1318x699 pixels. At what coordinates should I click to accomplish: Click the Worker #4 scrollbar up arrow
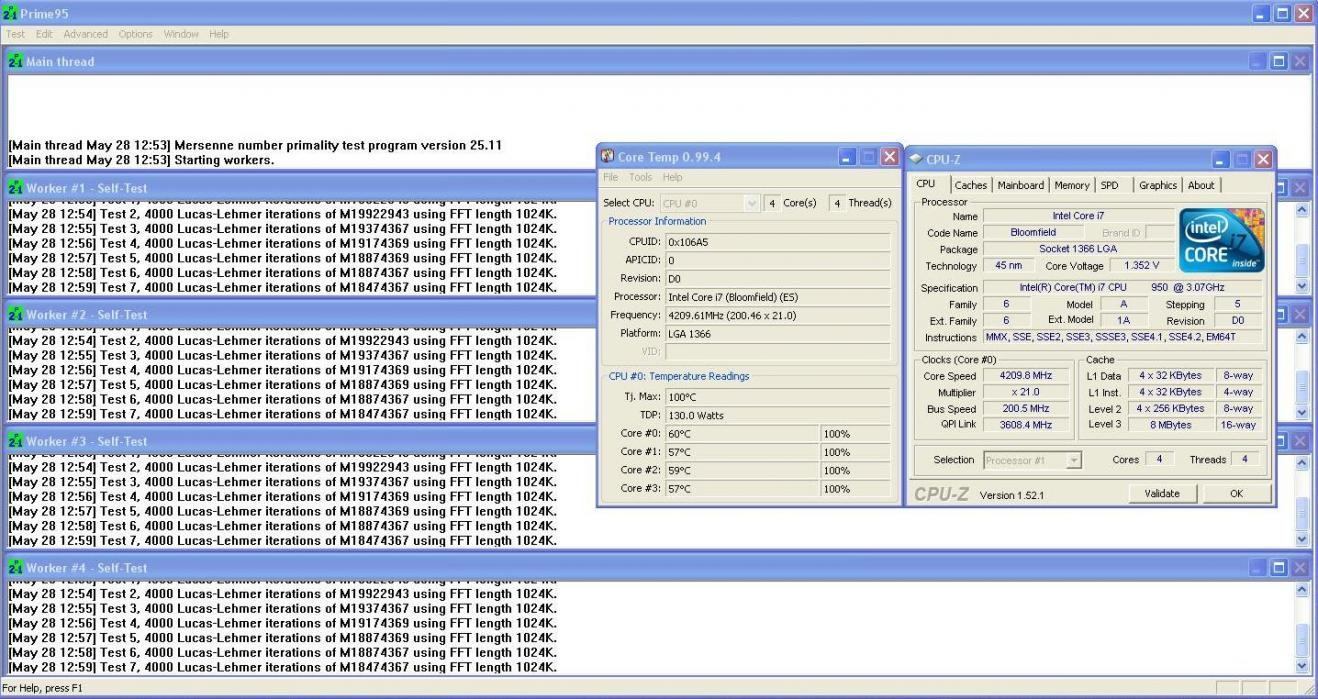[x=1301, y=590]
